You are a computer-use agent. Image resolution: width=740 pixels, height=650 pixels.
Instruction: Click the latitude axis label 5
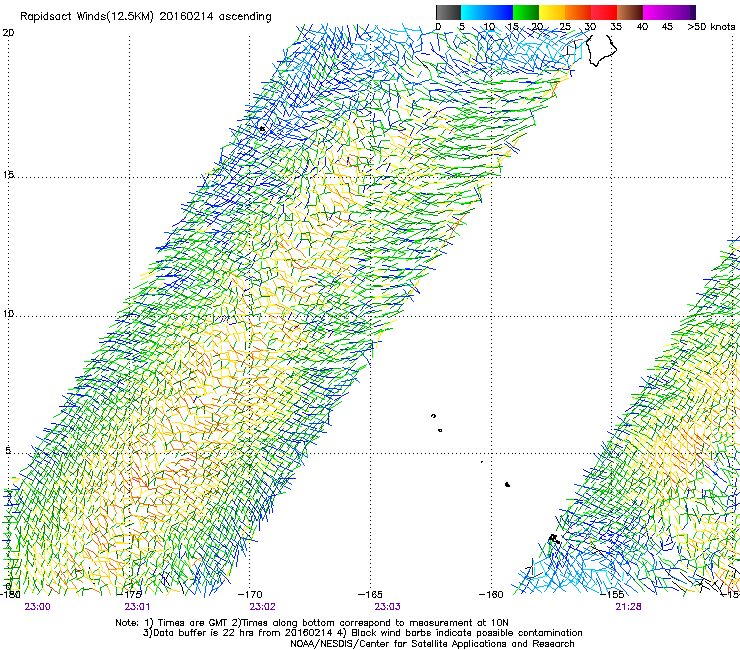(x=8, y=450)
